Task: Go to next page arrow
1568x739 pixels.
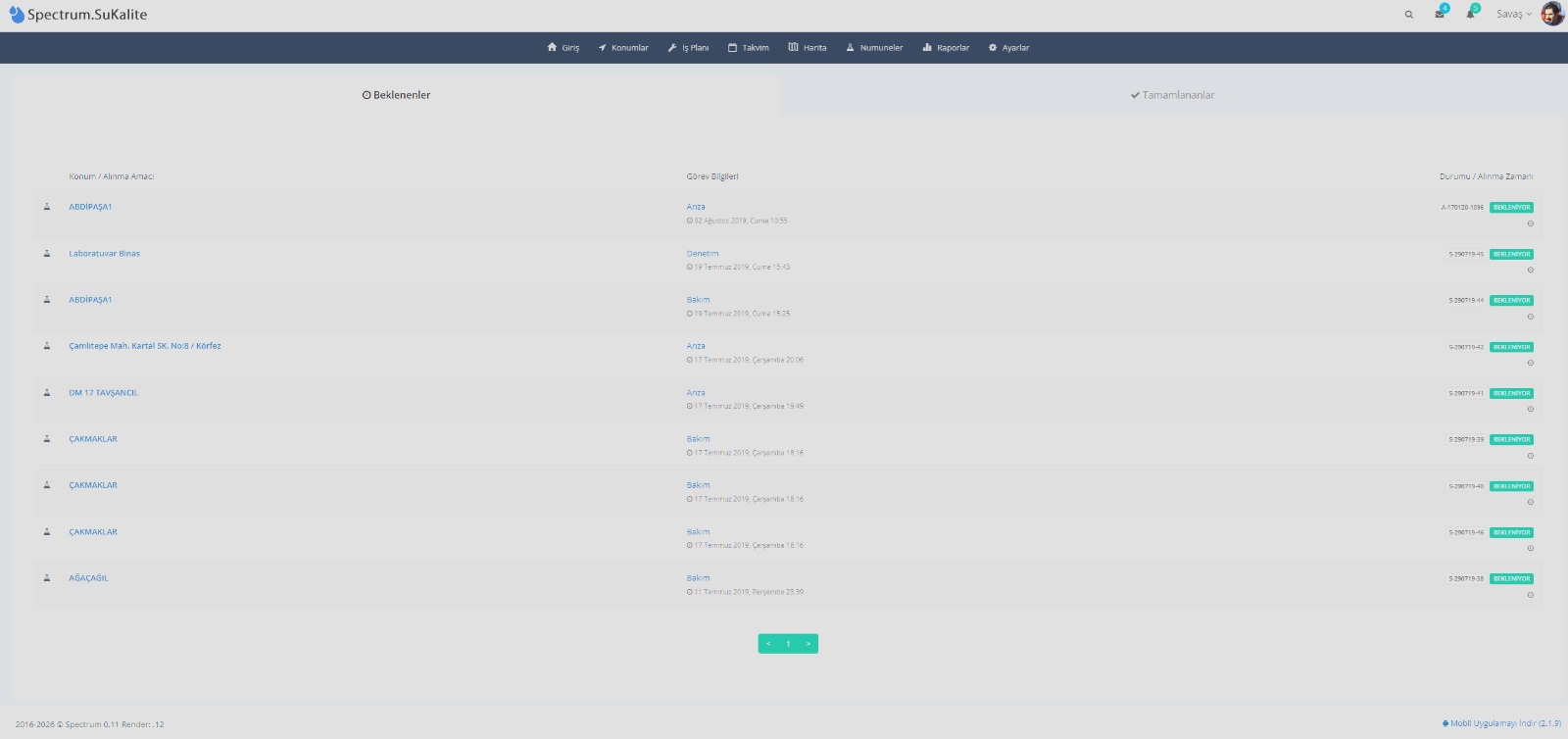Action: tap(808, 644)
